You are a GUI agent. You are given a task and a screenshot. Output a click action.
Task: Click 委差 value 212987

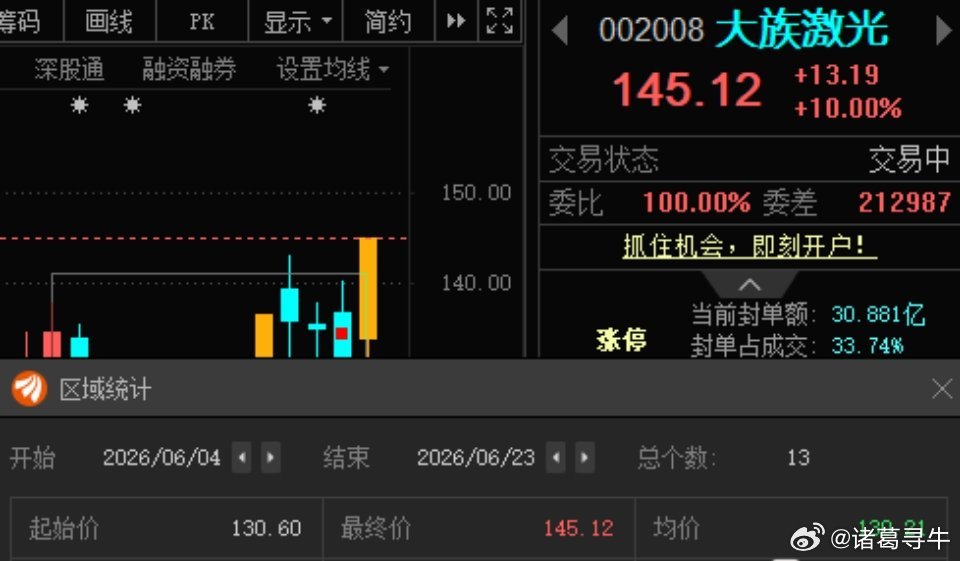[x=904, y=202]
